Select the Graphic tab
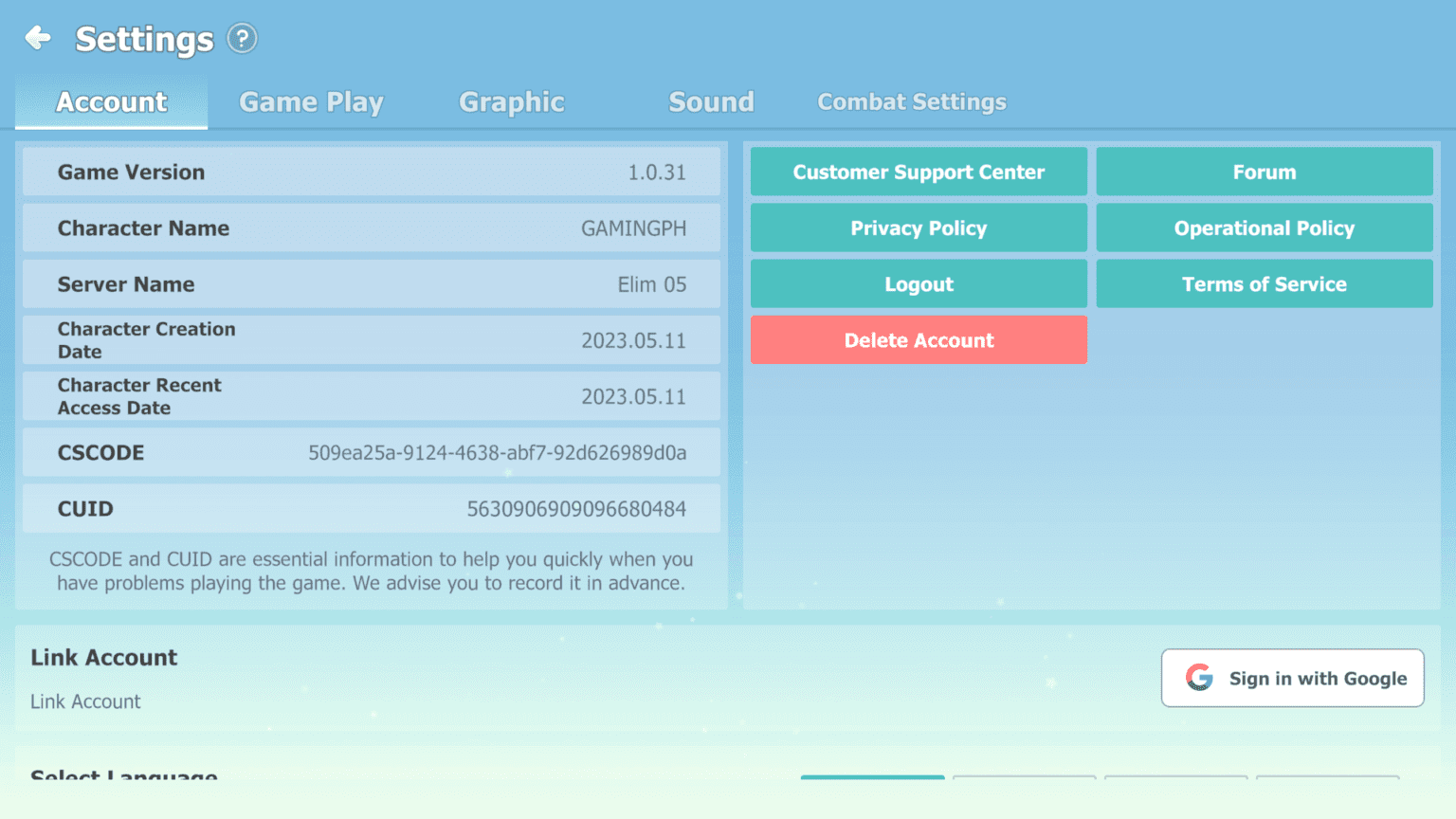Viewport: 1456px width, 819px height. tap(512, 102)
